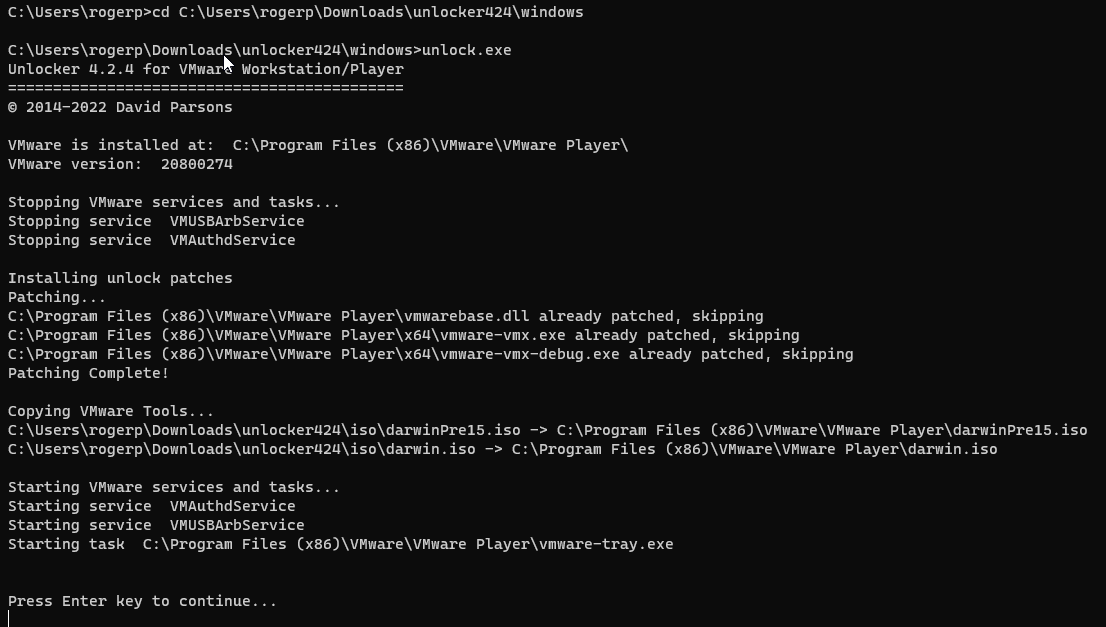The height and width of the screenshot is (627, 1106).
Task: Click the 'Stopping VMware services and tasks...' line
Action: pos(174,202)
